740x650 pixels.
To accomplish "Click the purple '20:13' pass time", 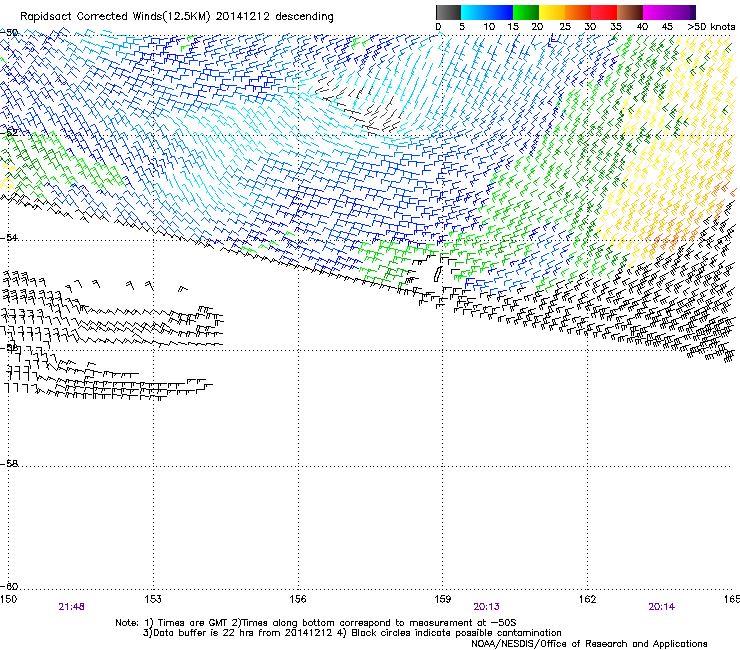I will click(486, 607).
